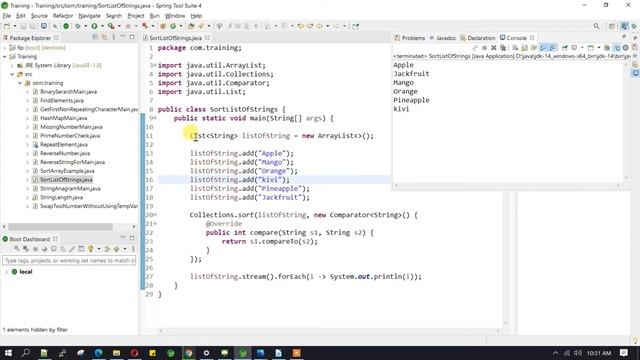Click the Console gear settings icon
The height and width of the screenshot is (360, 640).
[x=626, y=48]
